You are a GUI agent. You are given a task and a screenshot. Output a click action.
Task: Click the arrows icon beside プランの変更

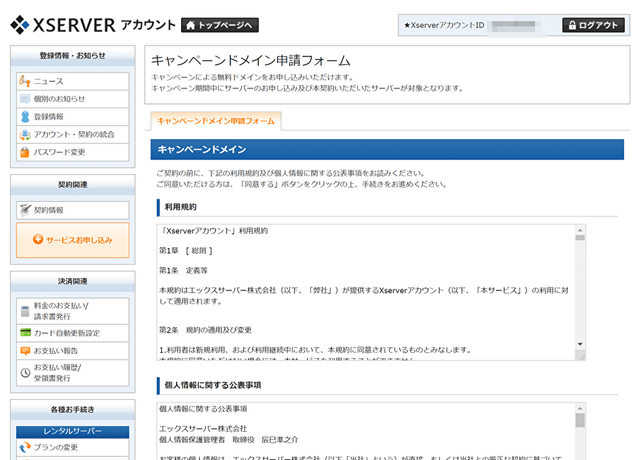point(25,447)
